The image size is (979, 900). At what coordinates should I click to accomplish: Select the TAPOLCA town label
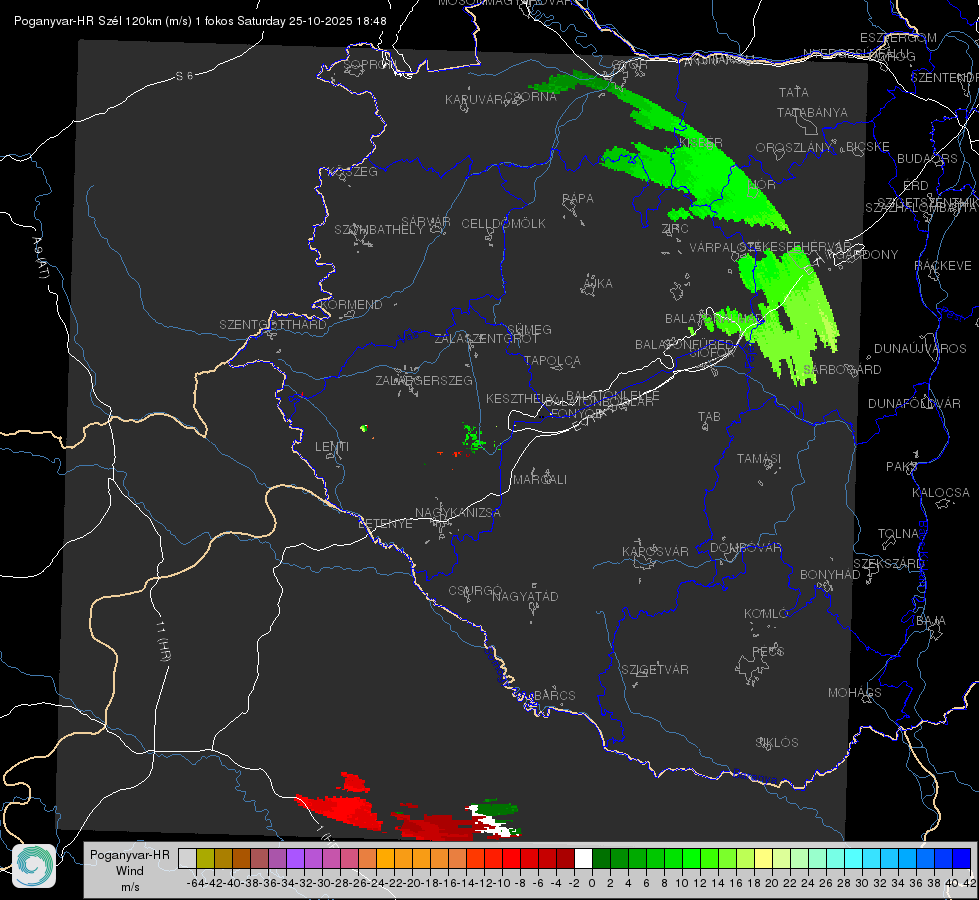pos(553,361)
